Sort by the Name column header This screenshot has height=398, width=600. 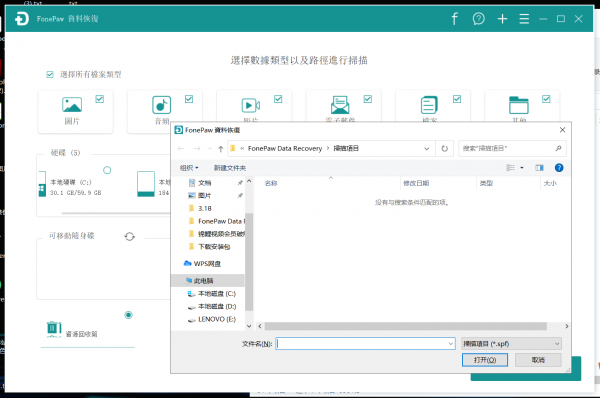pyautogui.click(x=271, y=183)
